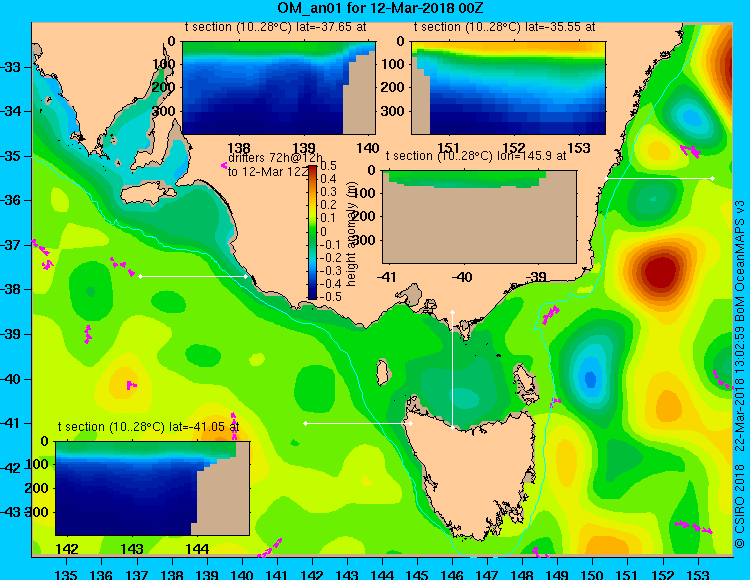Click the white transect line at lat -35.55
750x580 pixels.
(x=660, y=178)
